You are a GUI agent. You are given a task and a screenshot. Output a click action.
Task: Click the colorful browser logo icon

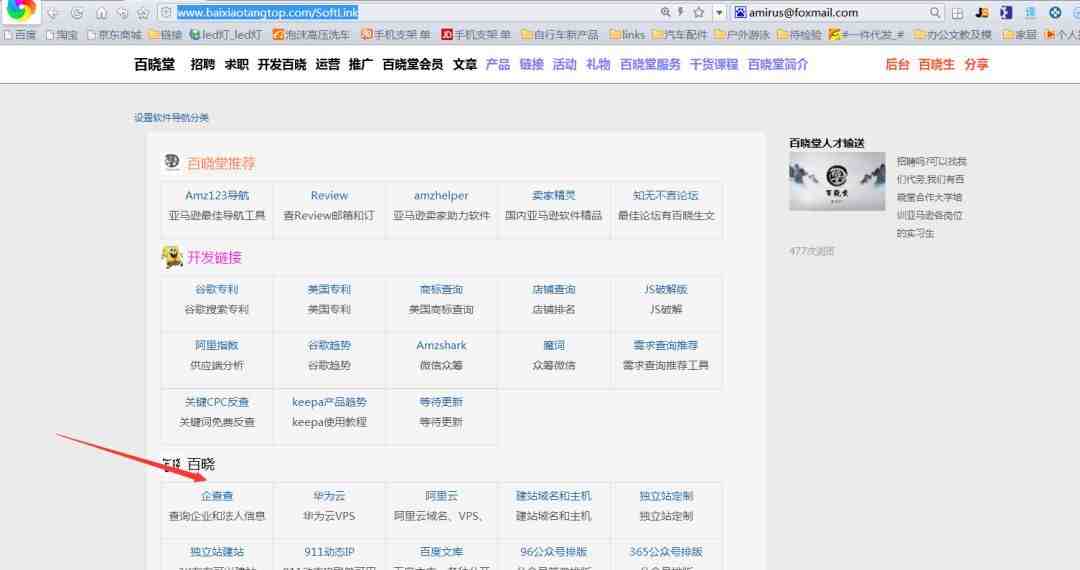point(21,10)
